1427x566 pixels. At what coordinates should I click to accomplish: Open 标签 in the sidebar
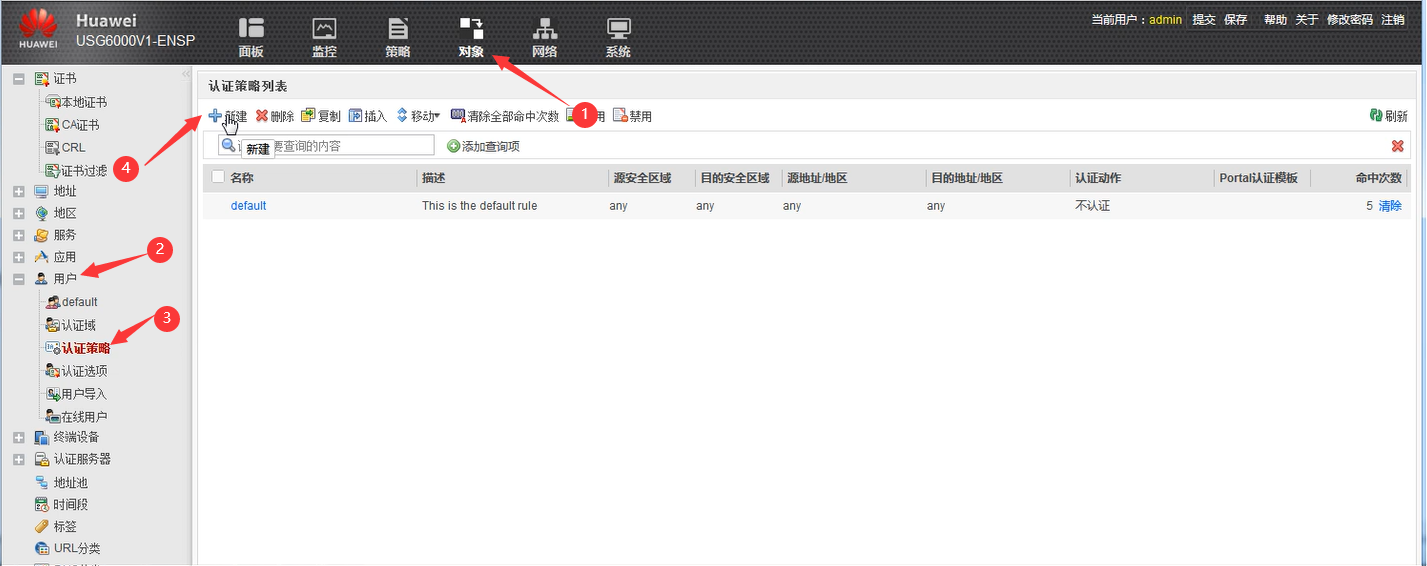(65, 526)
